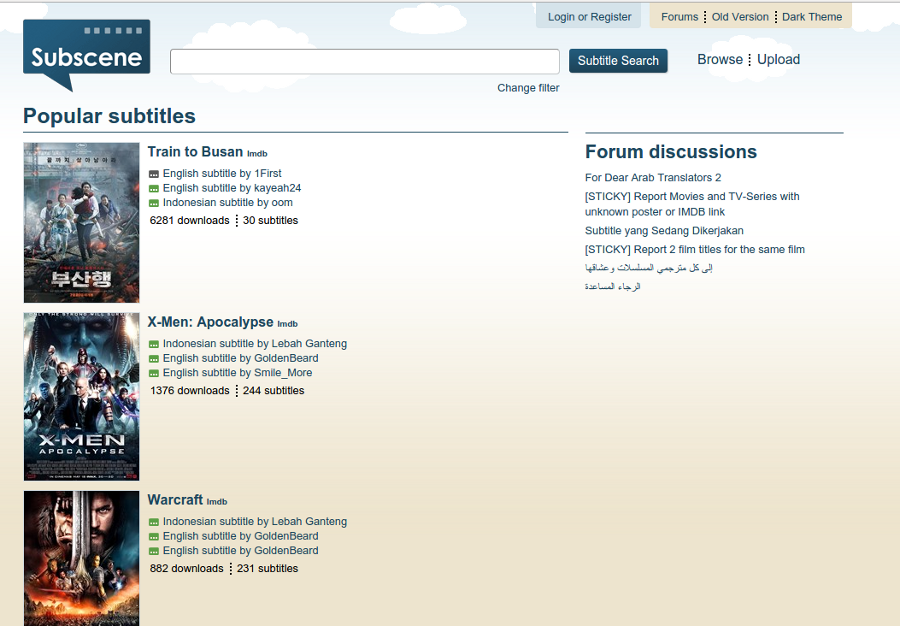Click green icon beside oom Indonesian subtitle
The image size is (900, 626).
click(x=154, y=203)
